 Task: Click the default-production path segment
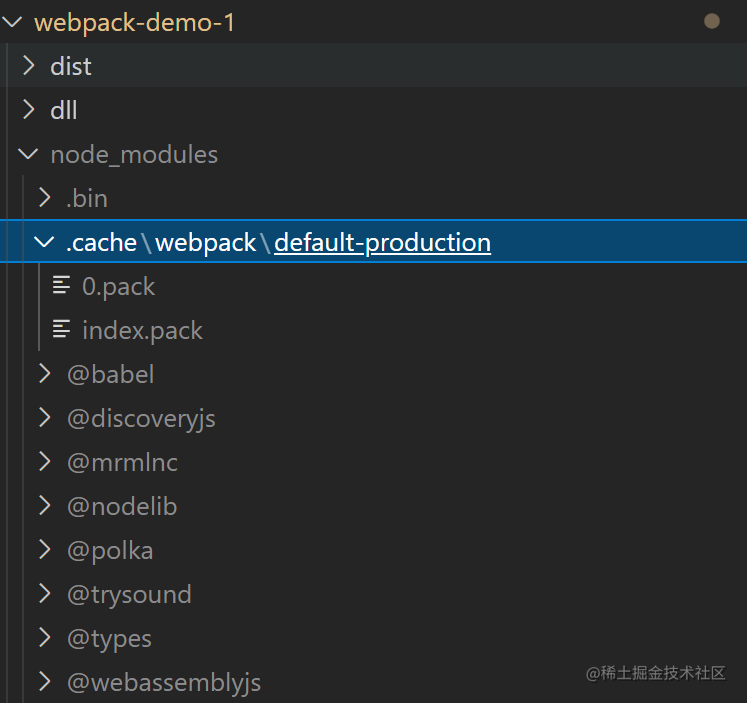[383, 243]
